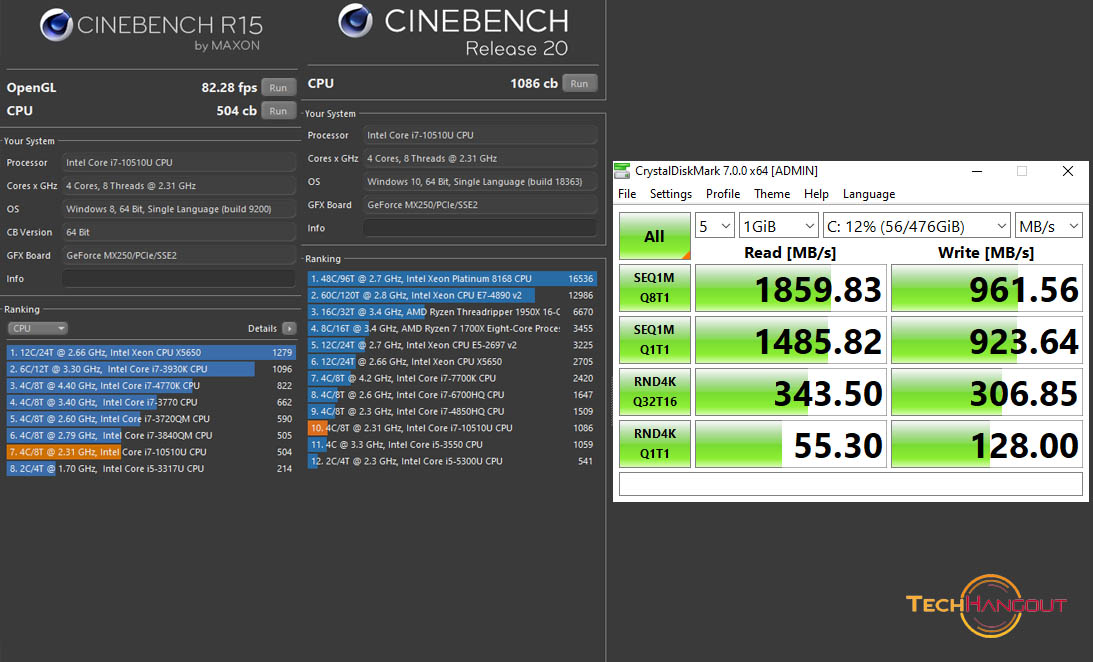This screenshot has height=662, width=1093.
Task: Select R20 ranking row Ryzen 7 1700X
Action: [452, 328]
